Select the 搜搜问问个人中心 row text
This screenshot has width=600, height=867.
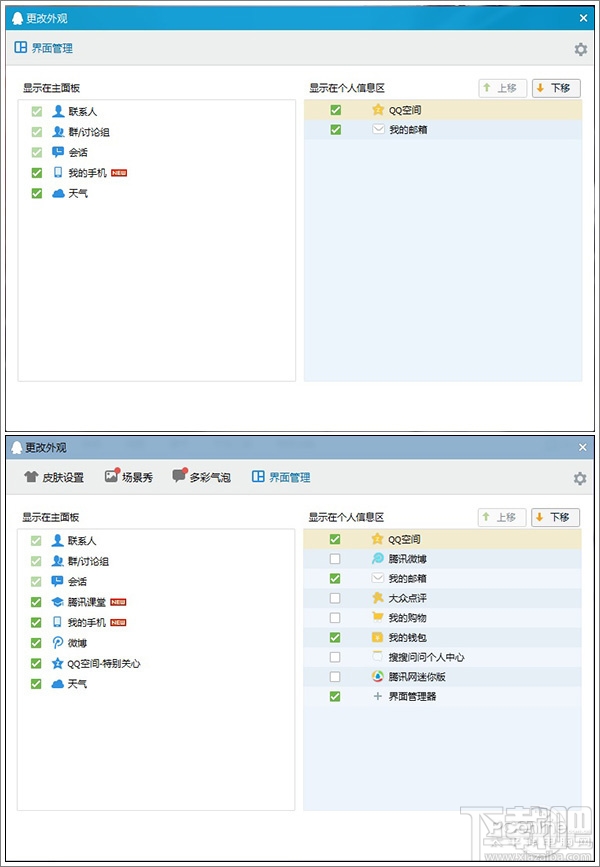(x=426, y=657)
